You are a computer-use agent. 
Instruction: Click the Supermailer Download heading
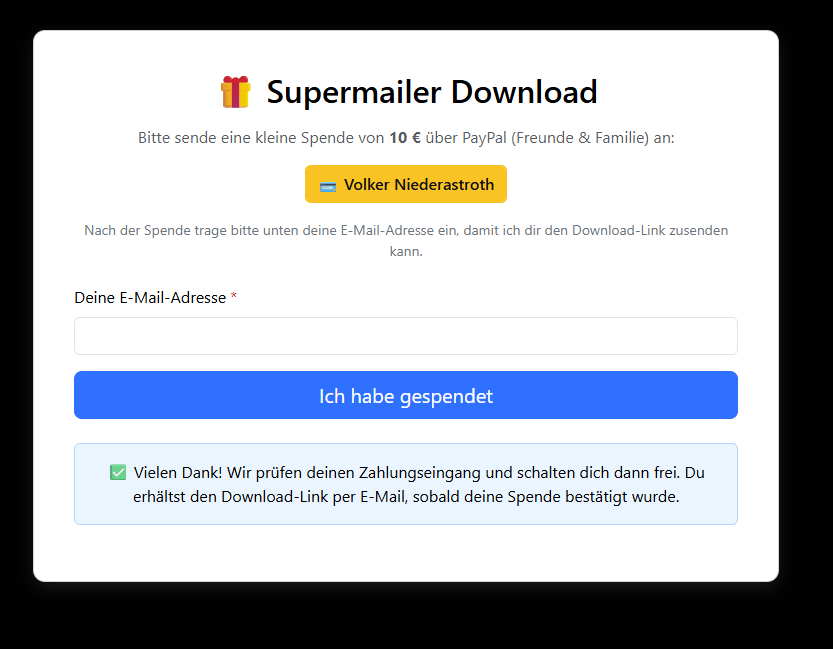[432, 92]
